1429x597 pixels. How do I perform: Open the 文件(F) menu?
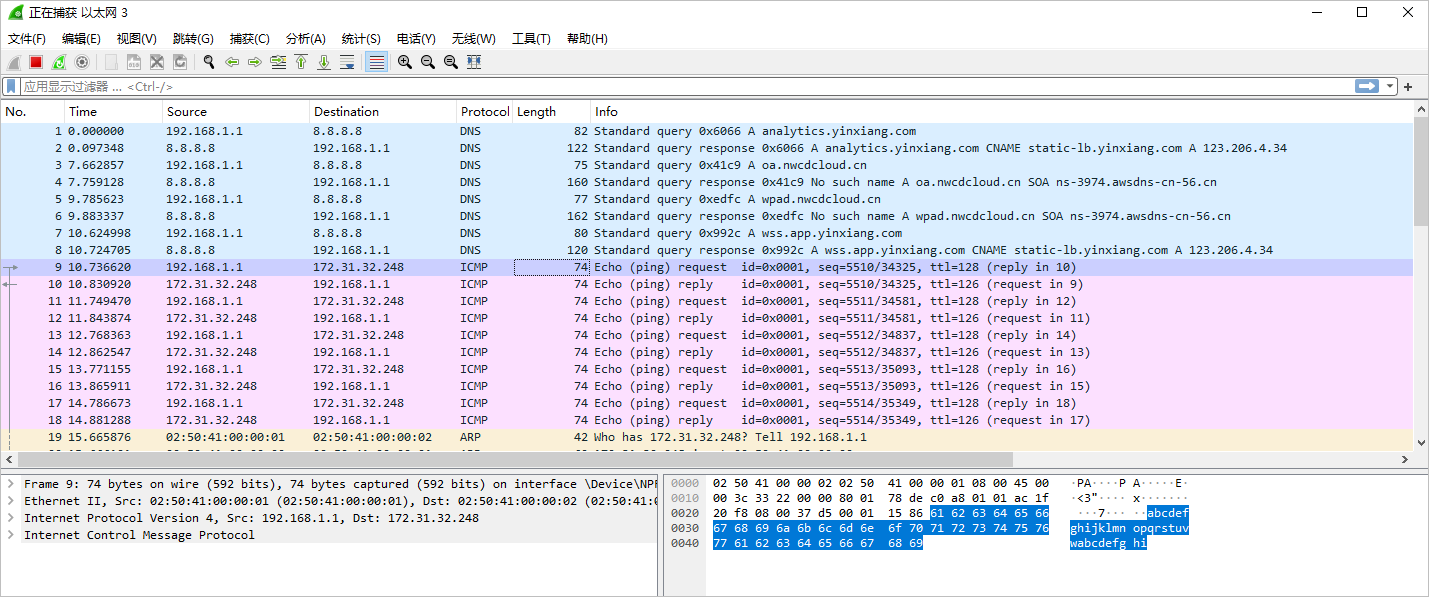pos(27,39)
